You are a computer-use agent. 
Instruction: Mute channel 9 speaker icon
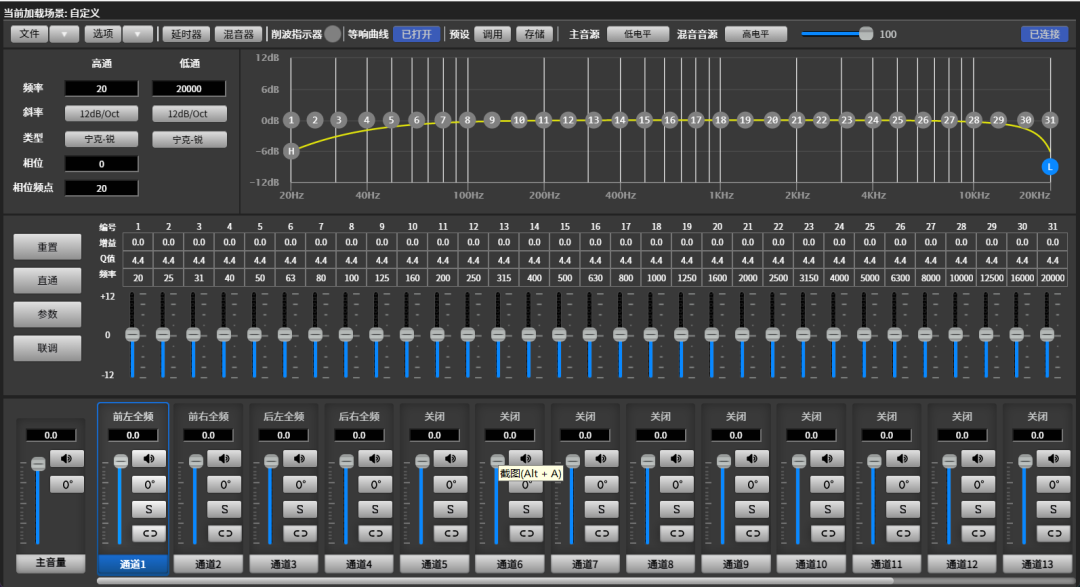752,459
